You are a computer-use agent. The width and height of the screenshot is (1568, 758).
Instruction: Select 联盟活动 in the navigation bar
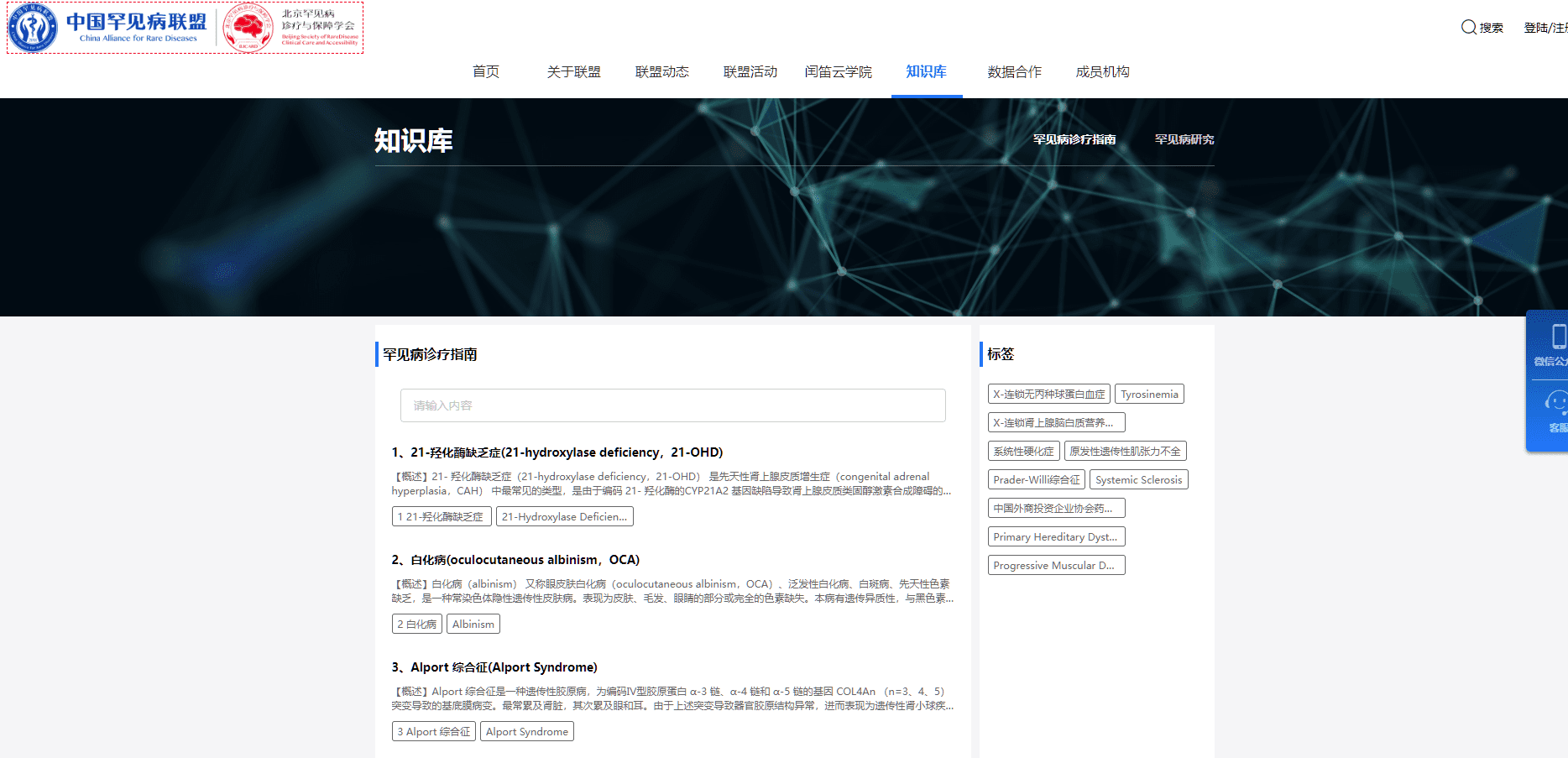point(750,72)
